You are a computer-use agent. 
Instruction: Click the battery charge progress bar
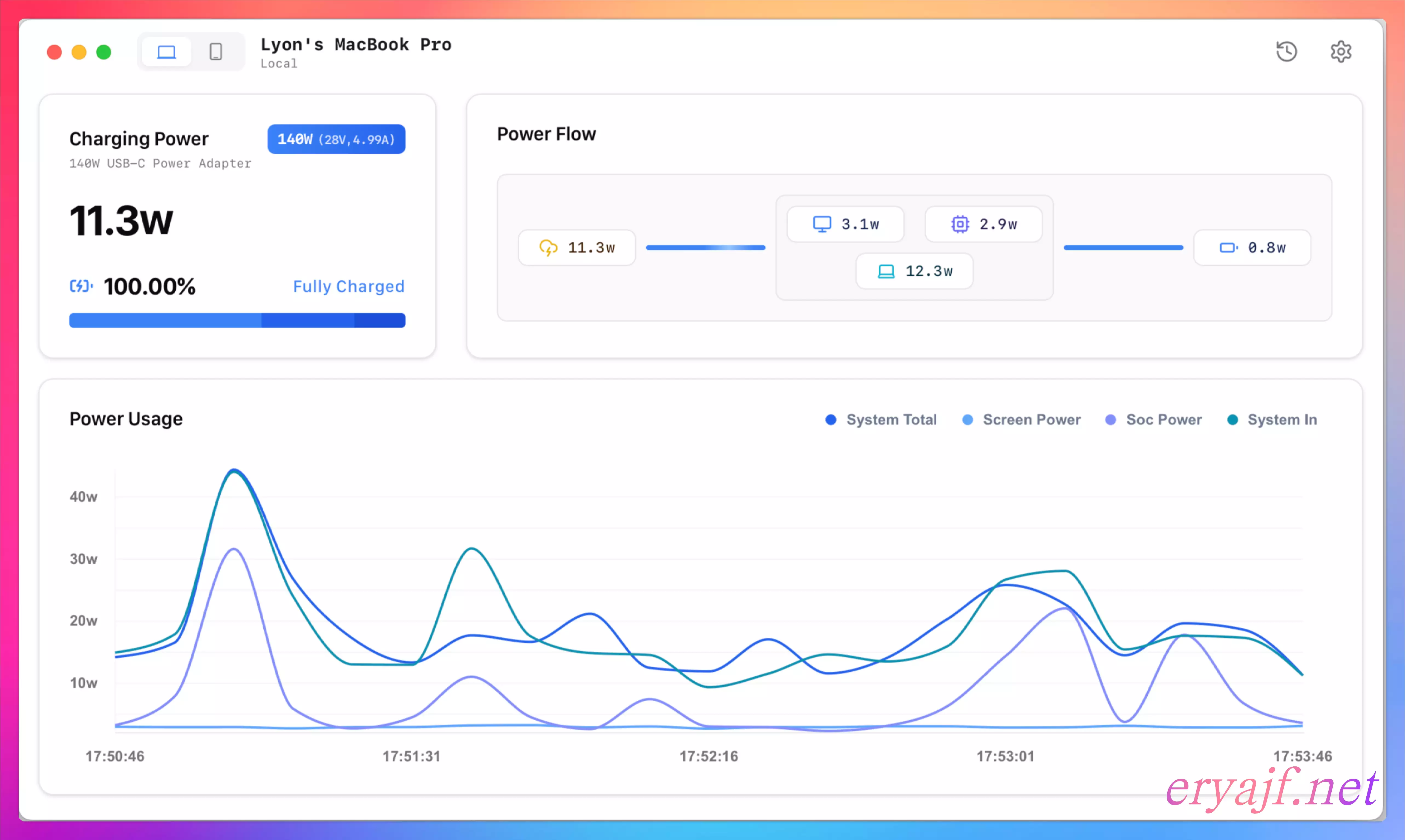coord(237,320)
